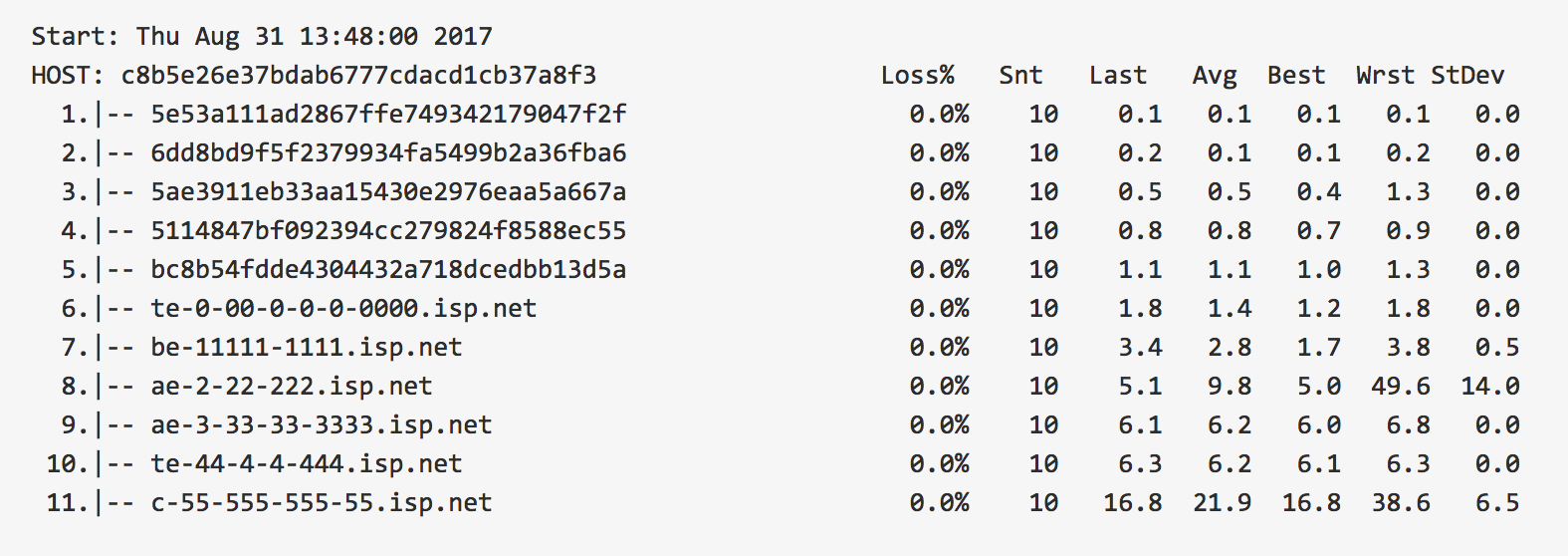Click the Avg column header
Screen dimensions: 1568x556
pos(1215,76)
